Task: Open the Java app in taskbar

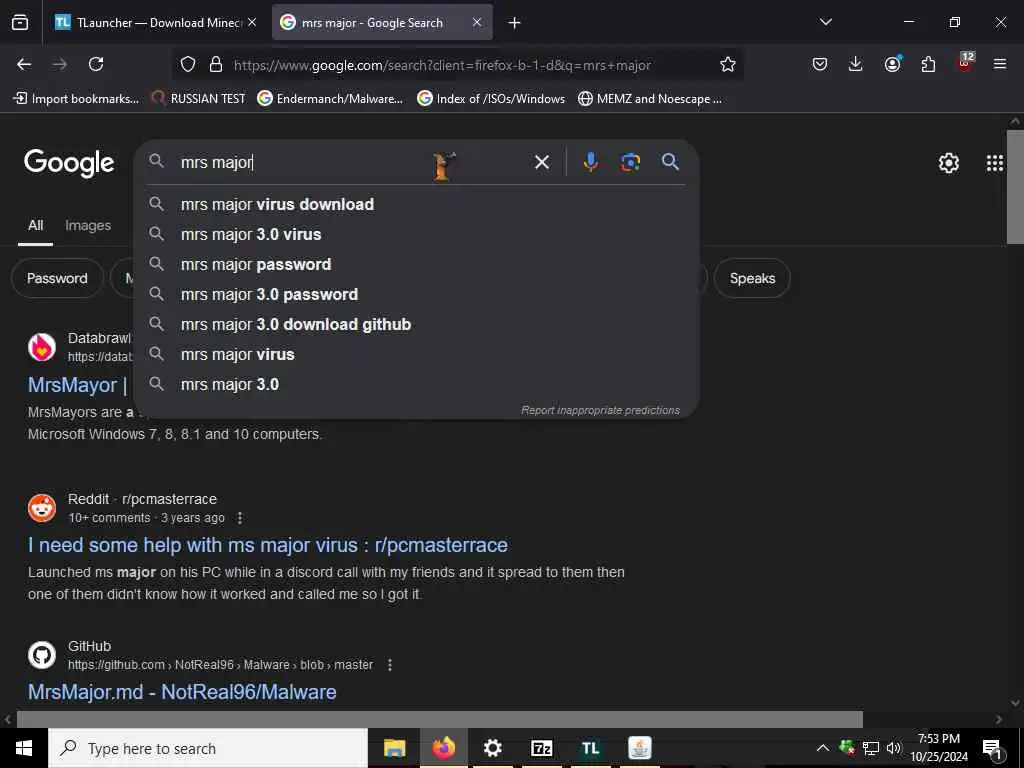Action: click(x=639, y=748)
